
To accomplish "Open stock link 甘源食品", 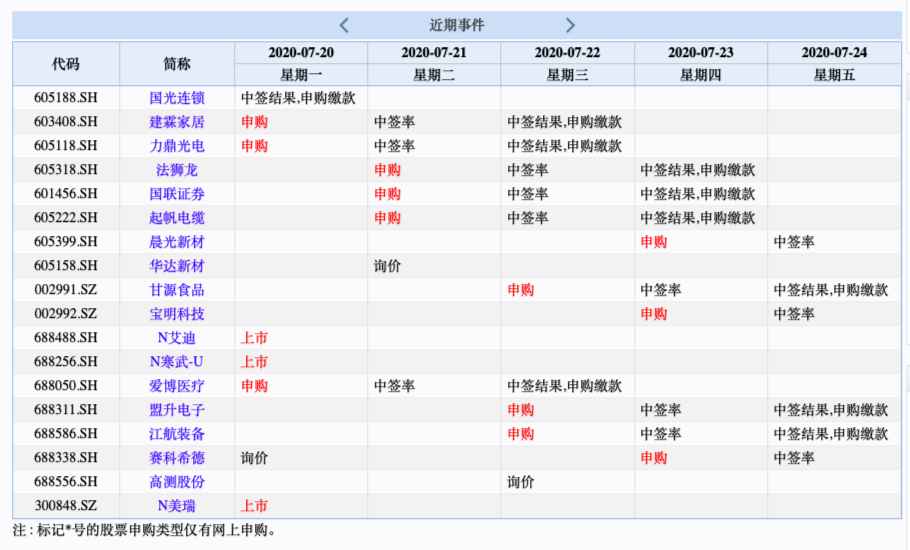I will (x=177, y=290).
